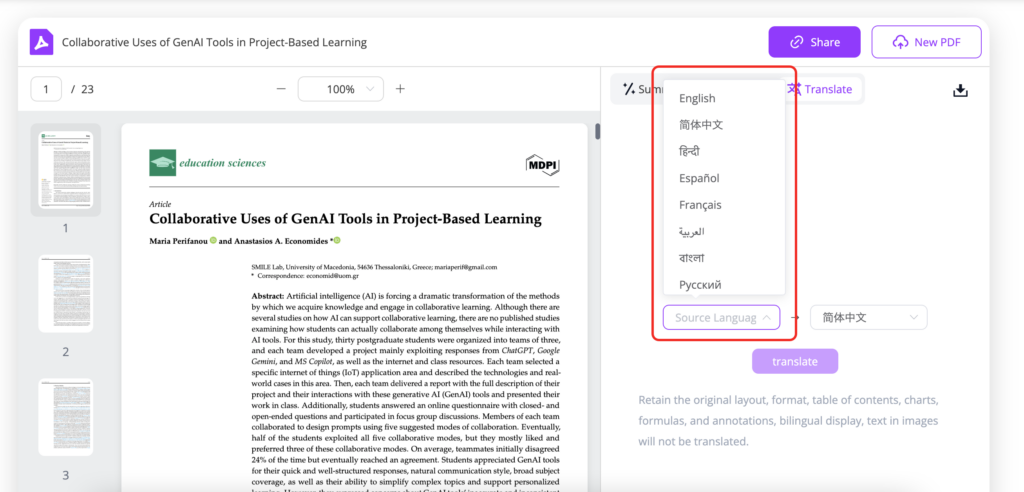
Task: Click the zoom in plus icon
Action: (x=400, y=89)
